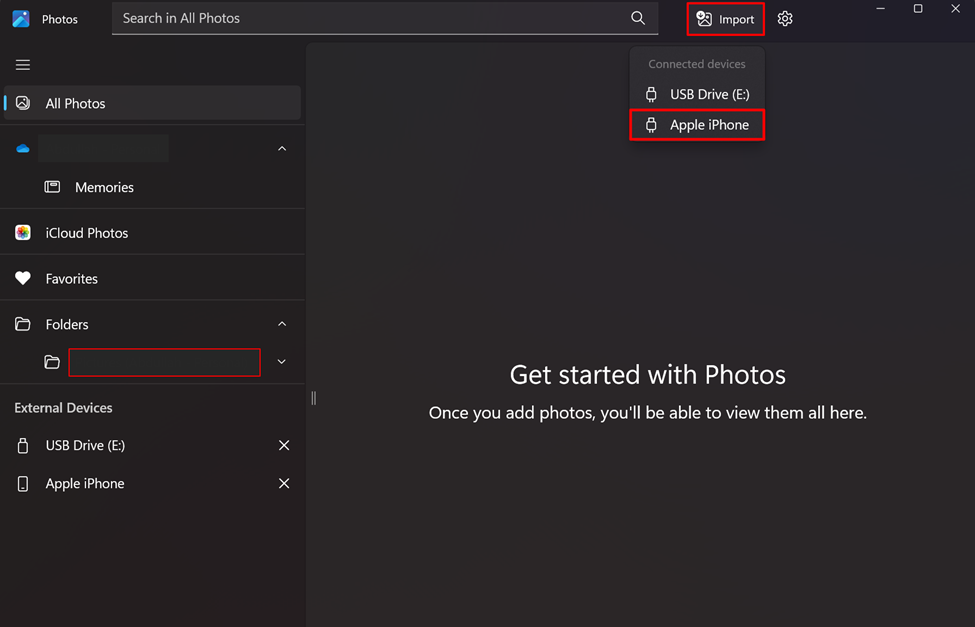This screenshot has height=627, width=975.
Task: Toggle the hamburger navigation menu
Action: point(23,65)
